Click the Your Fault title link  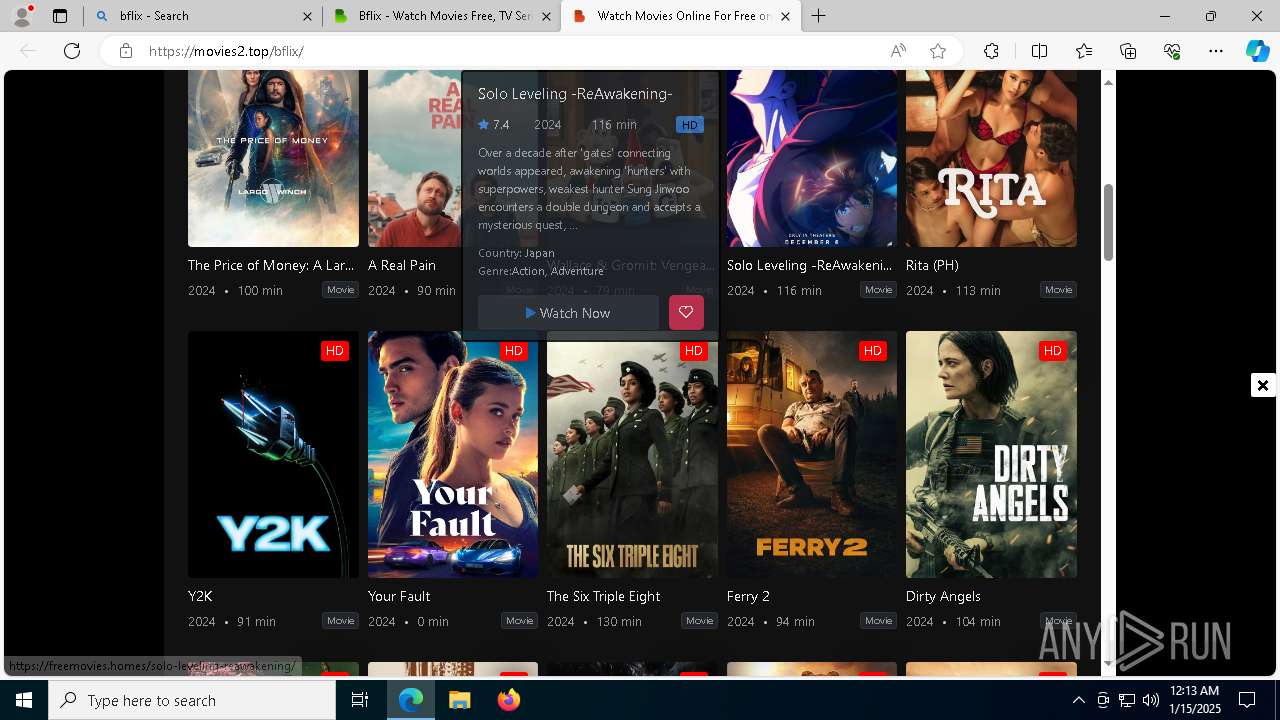(399, 596)
